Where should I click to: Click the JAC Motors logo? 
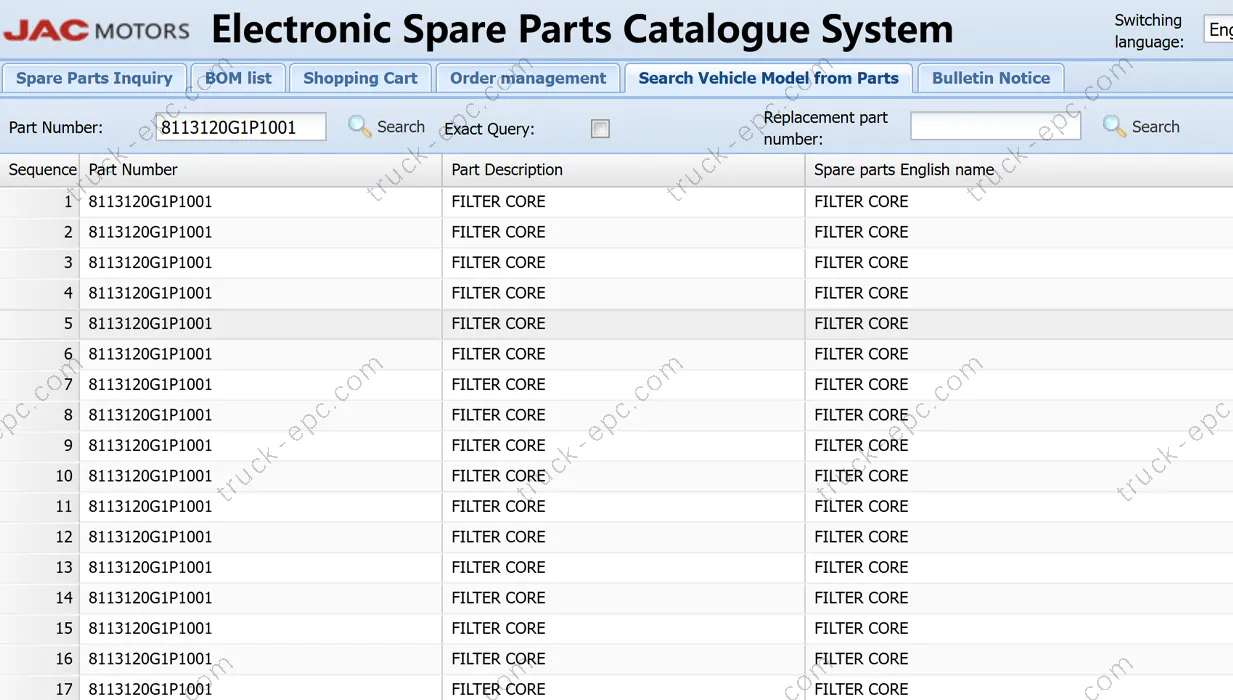[x=96, y=31]
